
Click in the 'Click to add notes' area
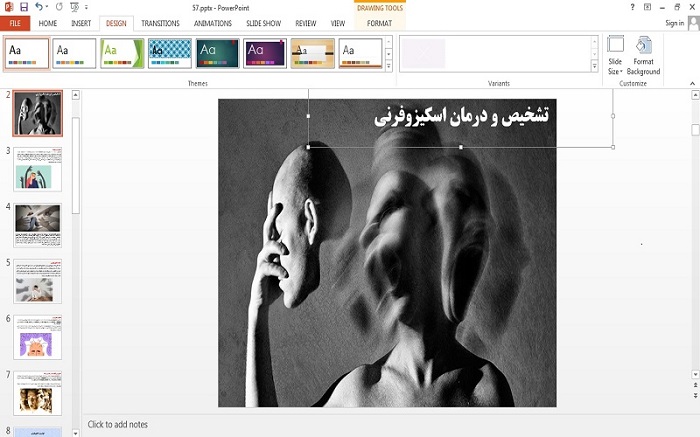tap(118, 424)
